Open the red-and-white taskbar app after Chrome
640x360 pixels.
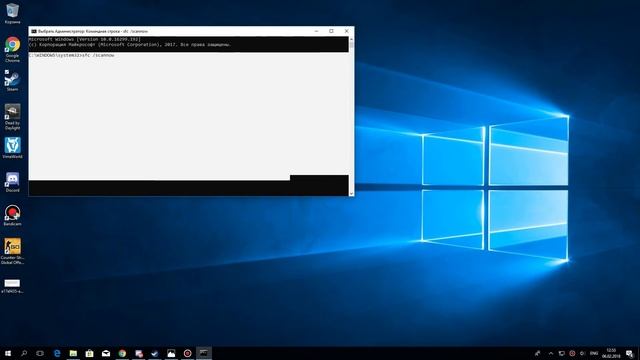(139, 353)
